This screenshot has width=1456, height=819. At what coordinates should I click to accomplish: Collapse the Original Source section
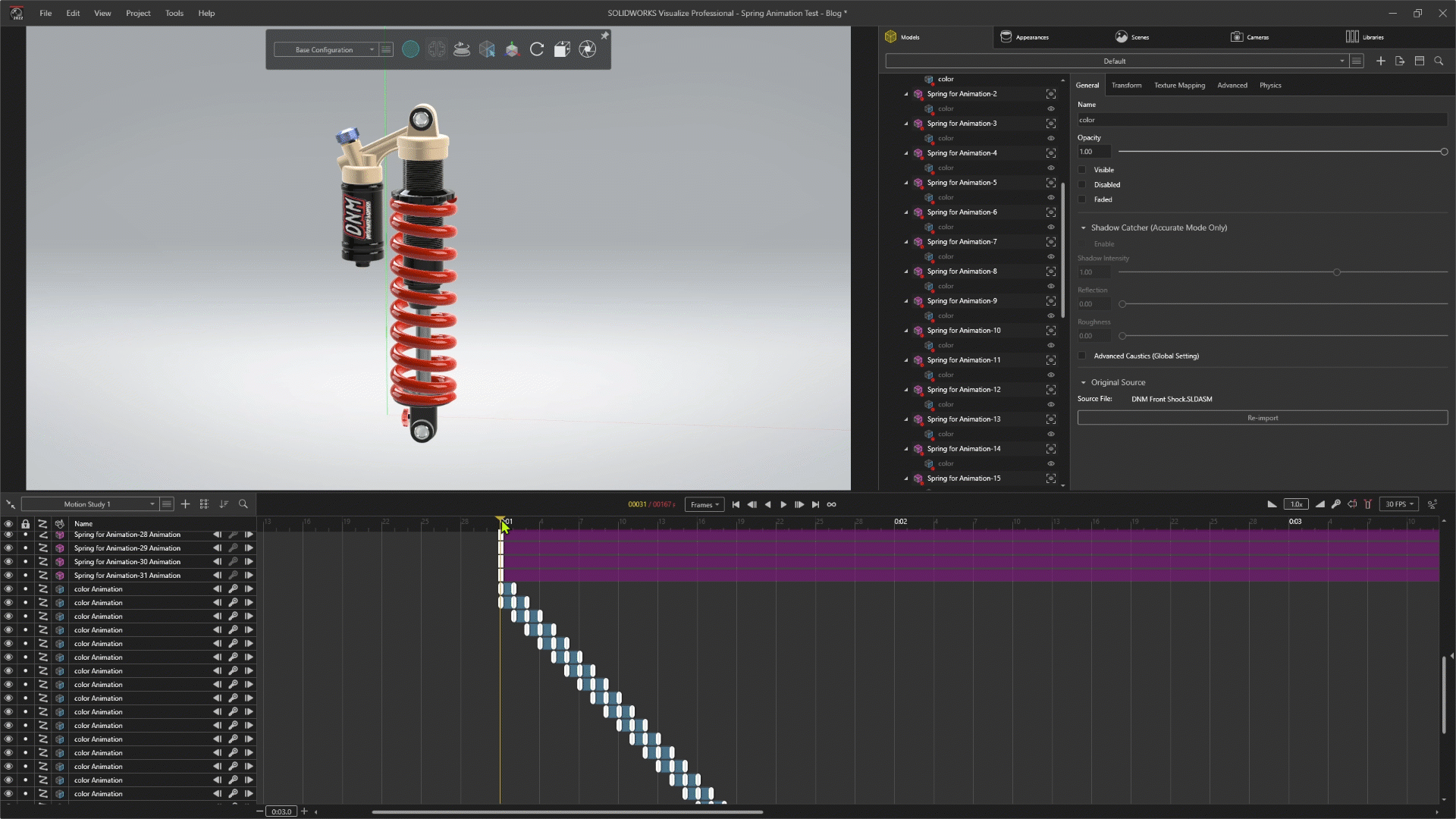(x=1083, y=383)
